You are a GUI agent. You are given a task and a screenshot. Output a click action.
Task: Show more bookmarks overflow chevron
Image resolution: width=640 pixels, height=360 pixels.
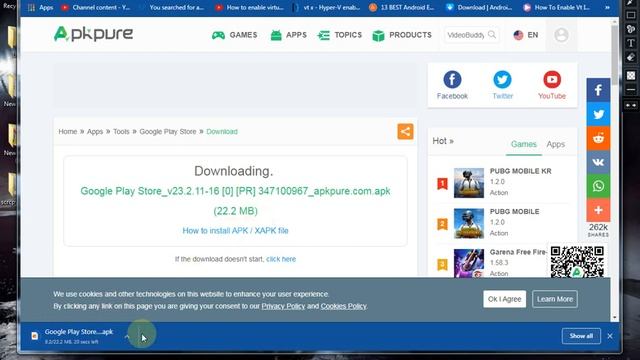tap(607, 7)
